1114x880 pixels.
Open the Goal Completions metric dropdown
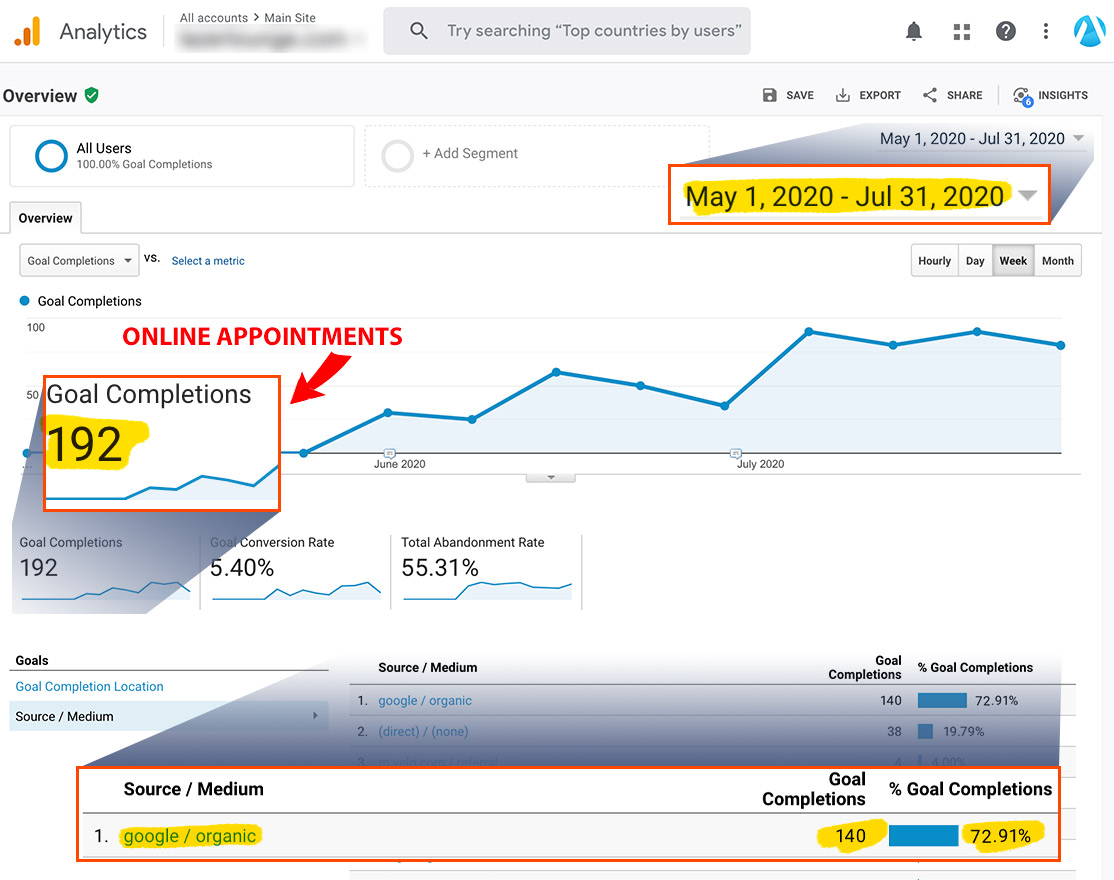click(x=79, y=260)
